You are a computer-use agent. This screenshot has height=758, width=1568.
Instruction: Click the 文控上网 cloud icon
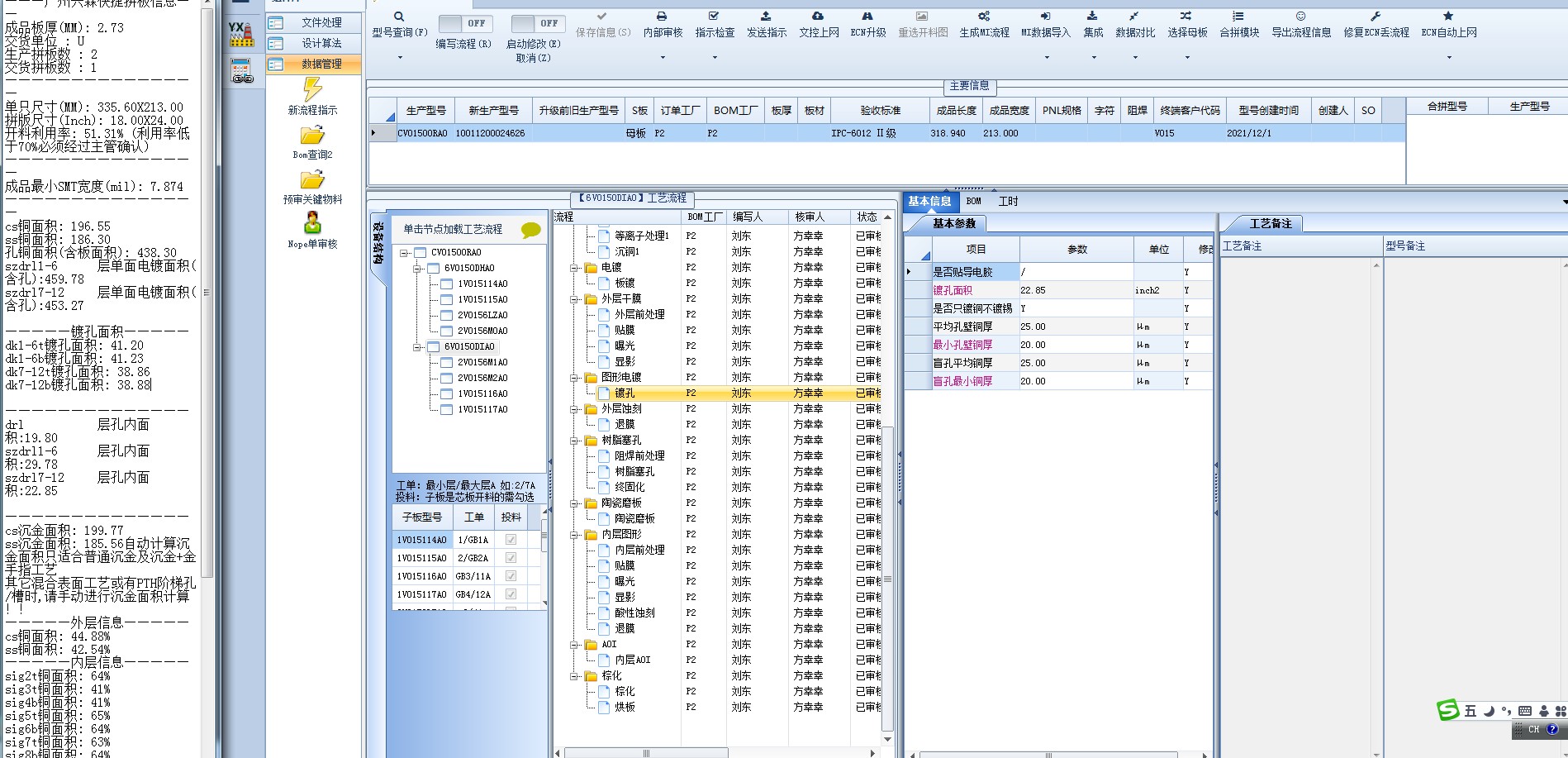point(818,17)
